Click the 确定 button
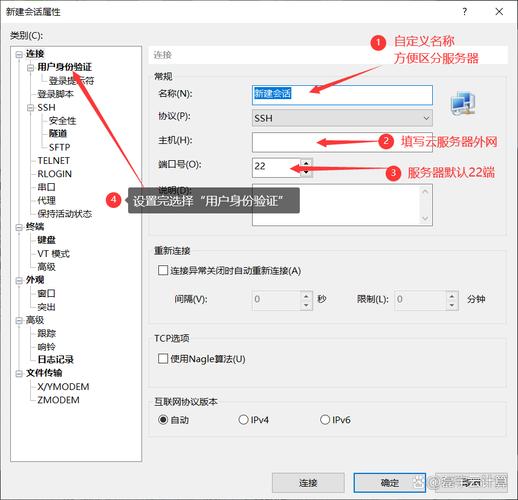Viewport: 518px width, 500px height. pos(390,482)
